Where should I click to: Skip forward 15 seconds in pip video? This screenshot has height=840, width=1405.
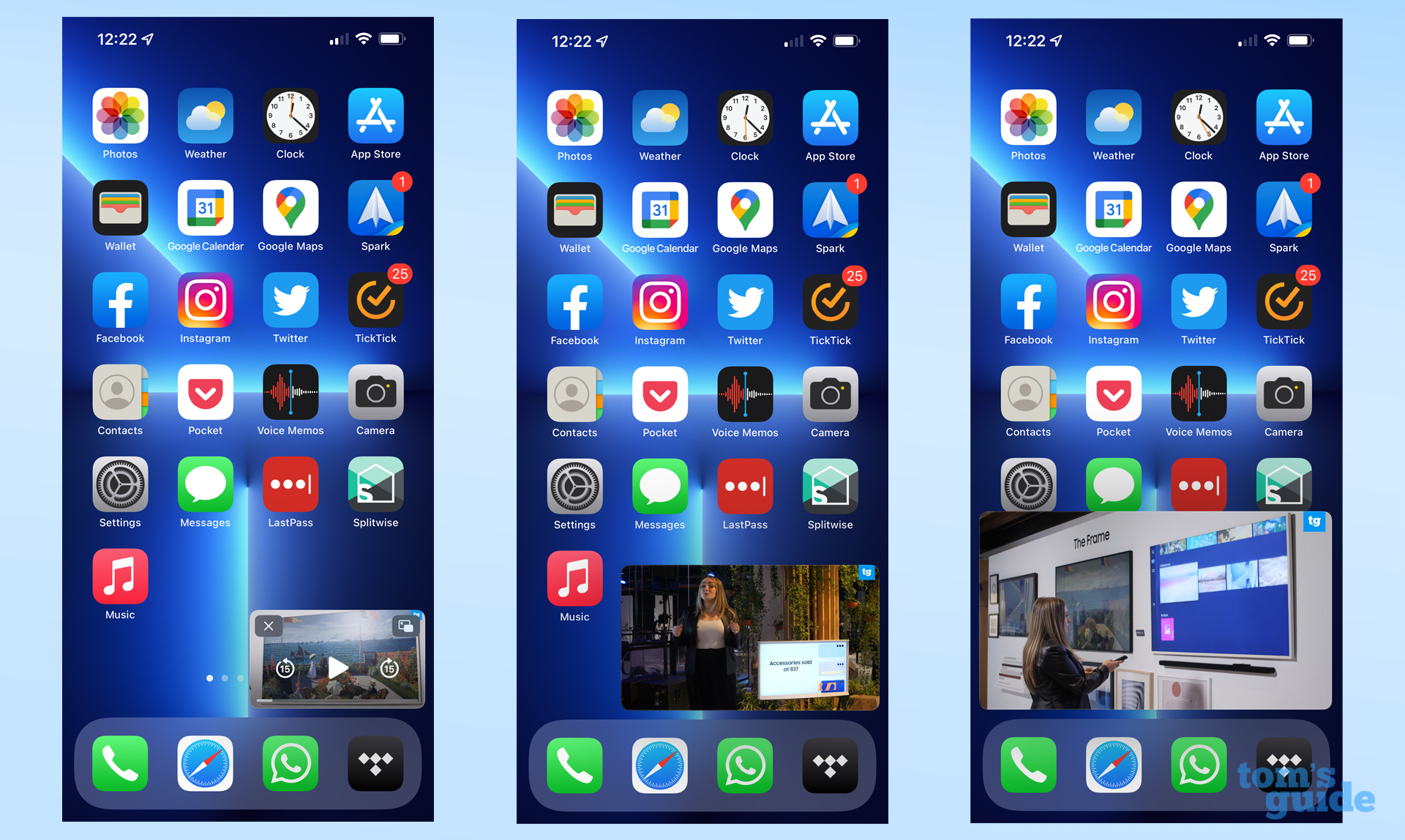(x=389, y=669)
